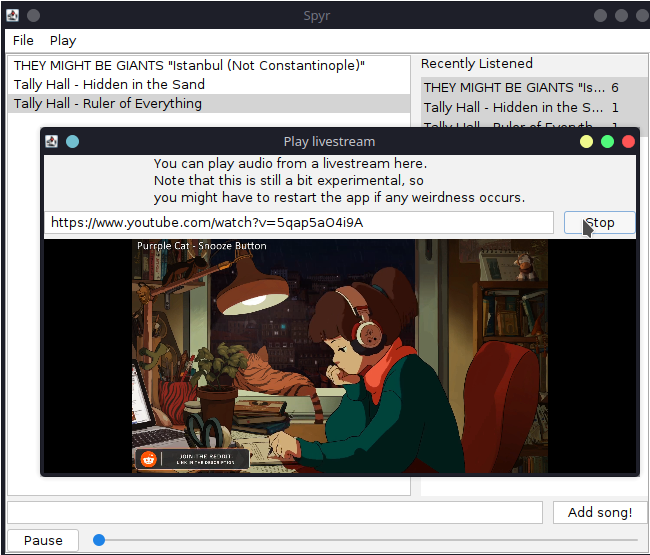The height and width of the screenshot is (555, 650).
Task: Select Tally Hall - Hidden in the Sand in the playlist
Action: point(209,85)
